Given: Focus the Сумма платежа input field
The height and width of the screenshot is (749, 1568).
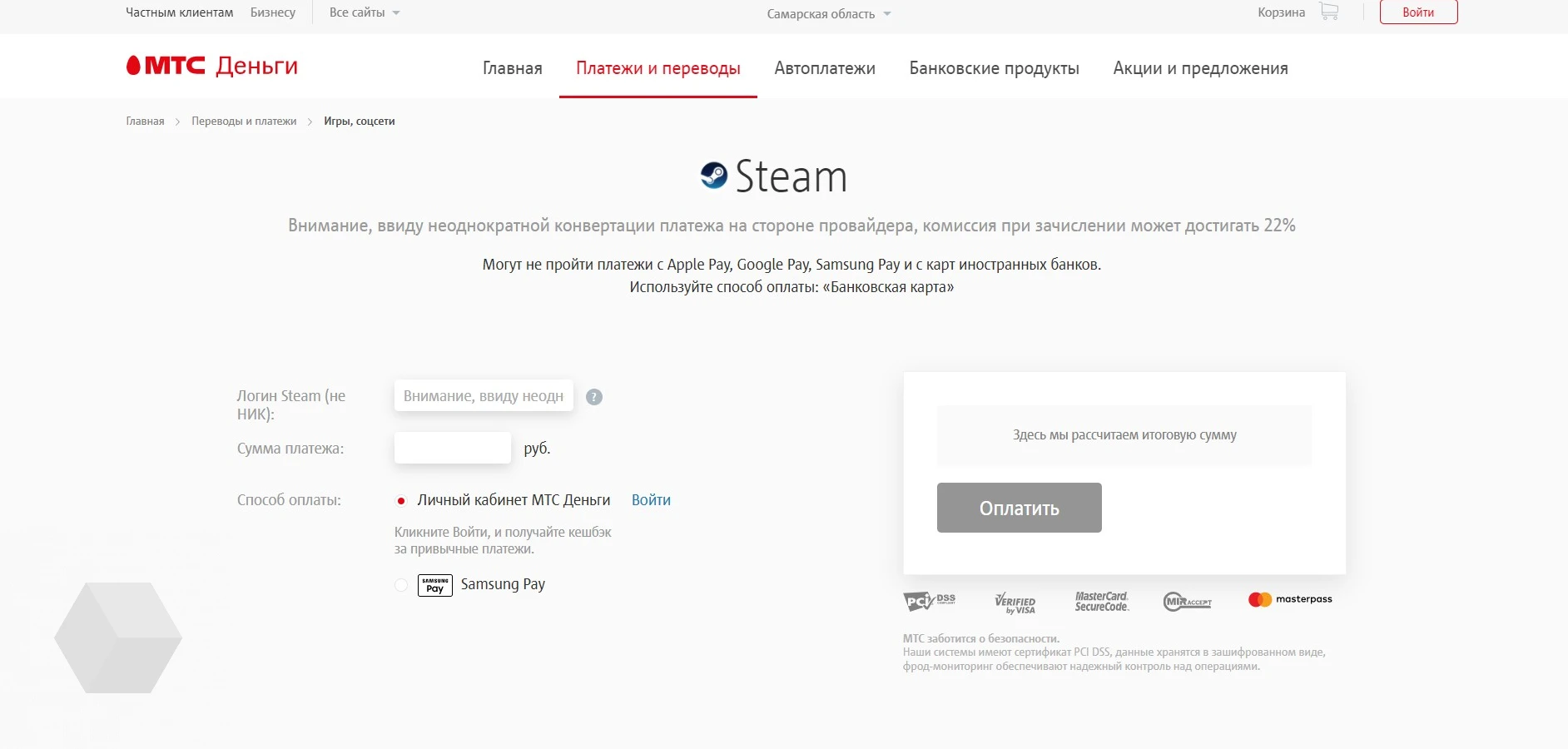Looking at the screenshot, I should 453,448.
